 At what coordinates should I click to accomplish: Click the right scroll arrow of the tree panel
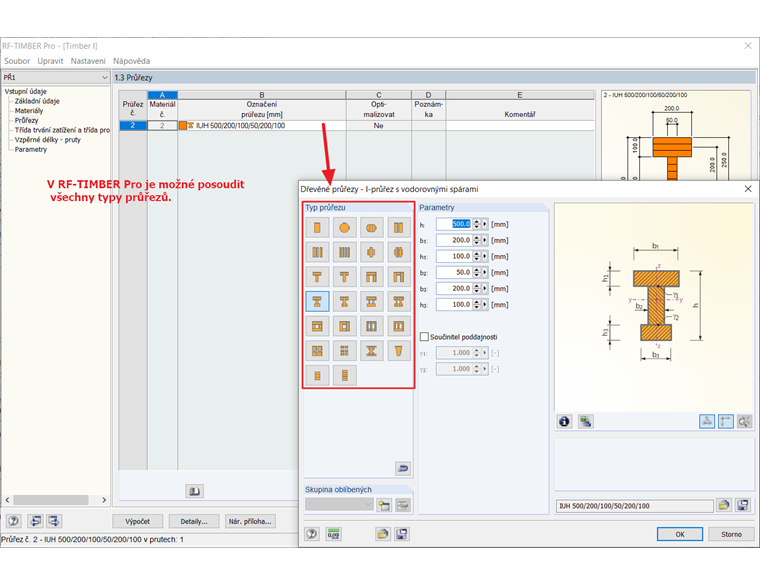coord(104,500)
